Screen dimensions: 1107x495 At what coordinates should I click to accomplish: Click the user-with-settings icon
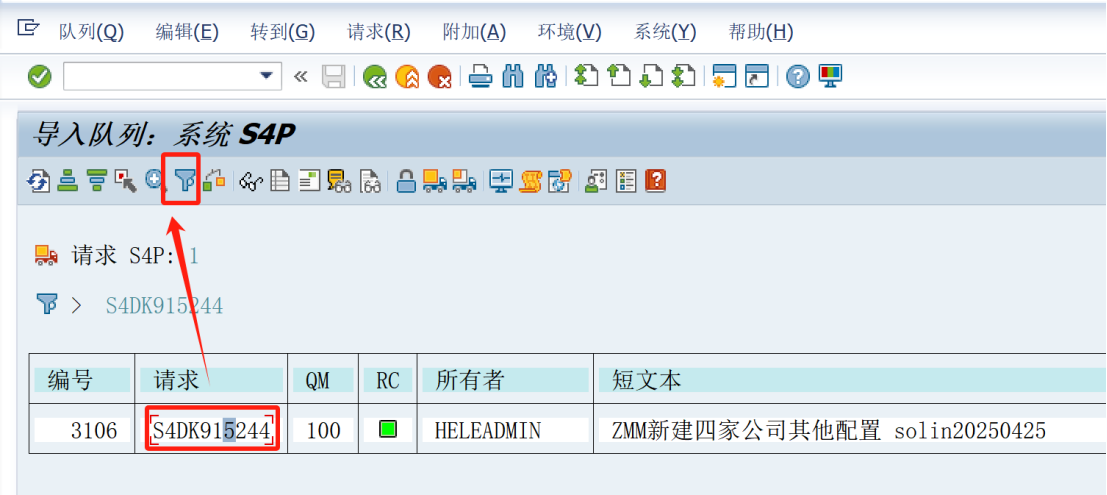597,181
